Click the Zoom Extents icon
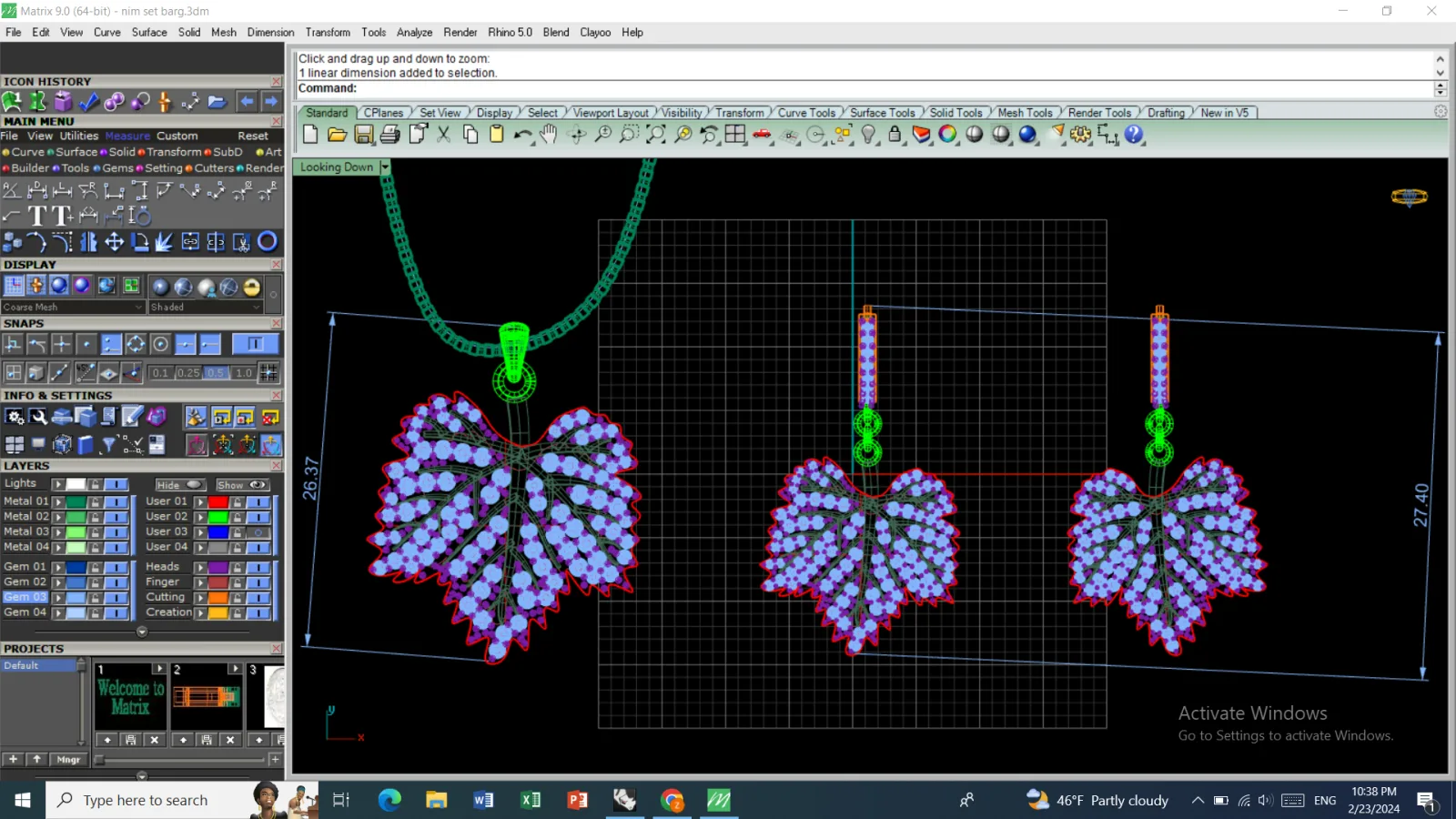This screenshot has width=1456, height=819. click(655, 135)
